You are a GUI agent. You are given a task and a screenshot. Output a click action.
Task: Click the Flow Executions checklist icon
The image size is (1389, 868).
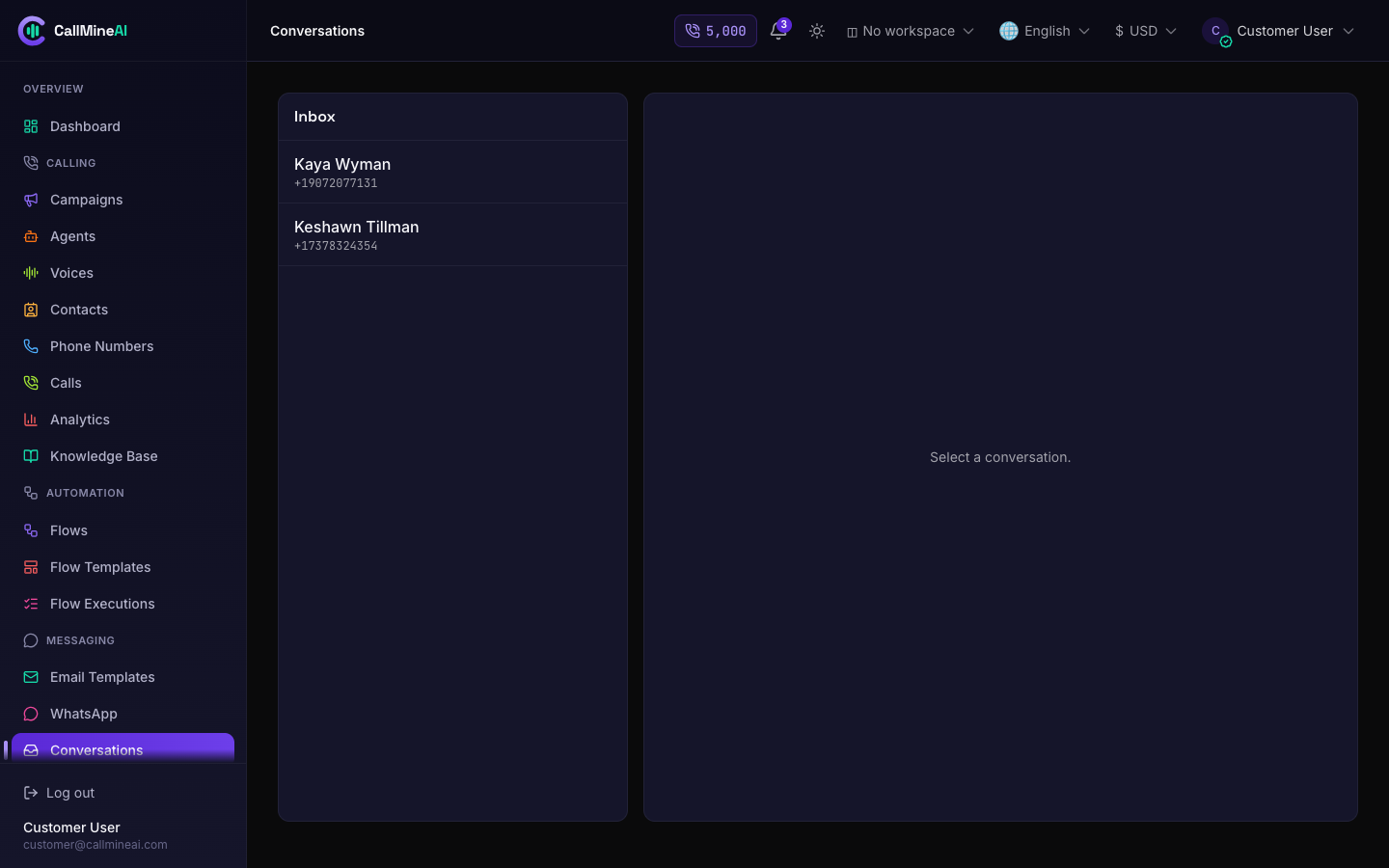(x=31, y=604)
